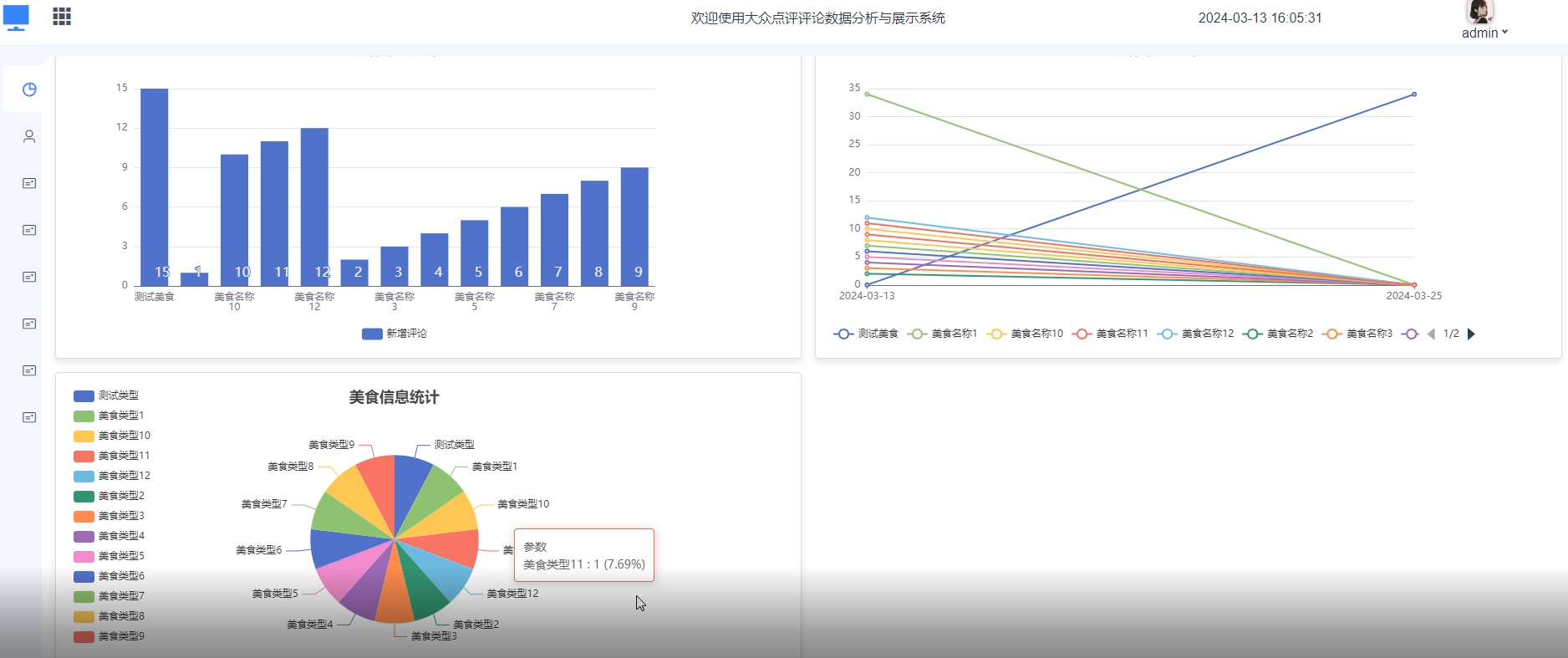Select the 美食类型12 pie slice label
The height and width of the screenshot is (658, 1568).
(x=512, y=594)
